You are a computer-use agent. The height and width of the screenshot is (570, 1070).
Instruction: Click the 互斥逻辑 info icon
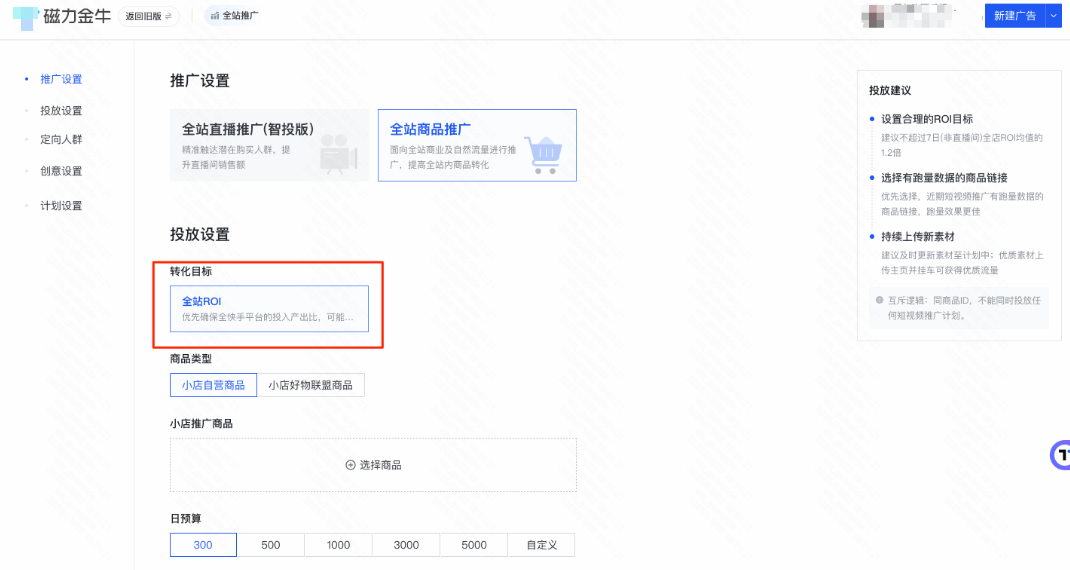tap(880, 300)
